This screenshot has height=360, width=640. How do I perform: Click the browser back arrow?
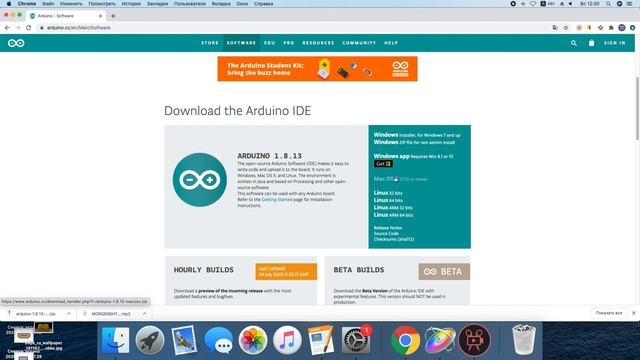click(7, 28)
